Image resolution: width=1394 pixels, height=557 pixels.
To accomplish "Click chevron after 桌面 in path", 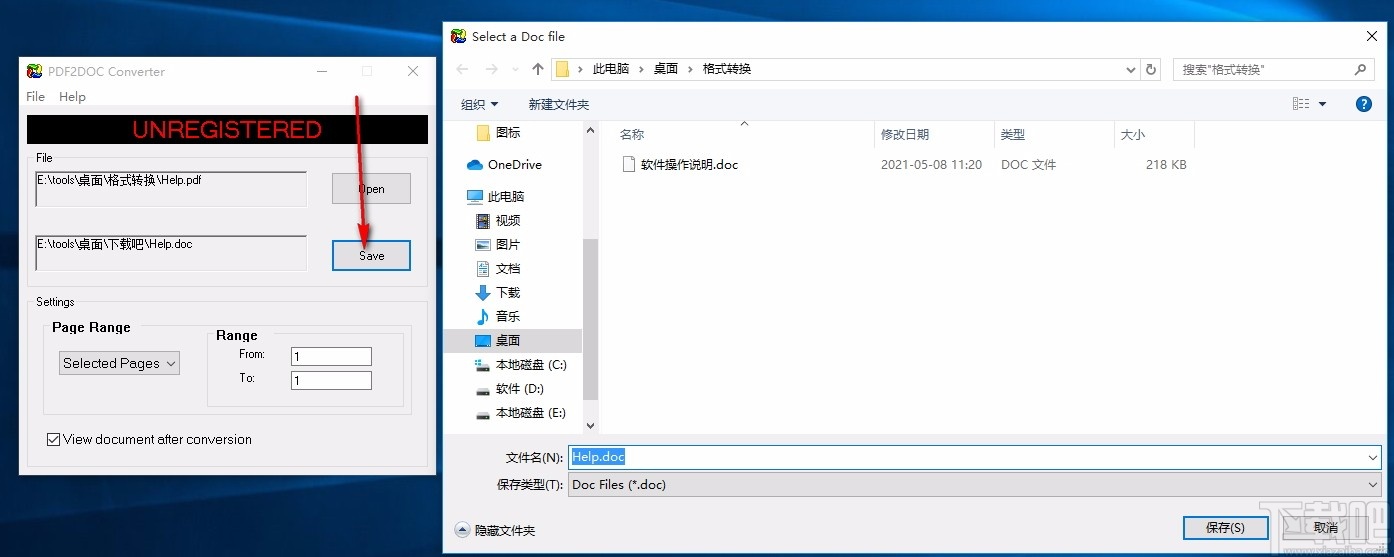I will [690, 69].
